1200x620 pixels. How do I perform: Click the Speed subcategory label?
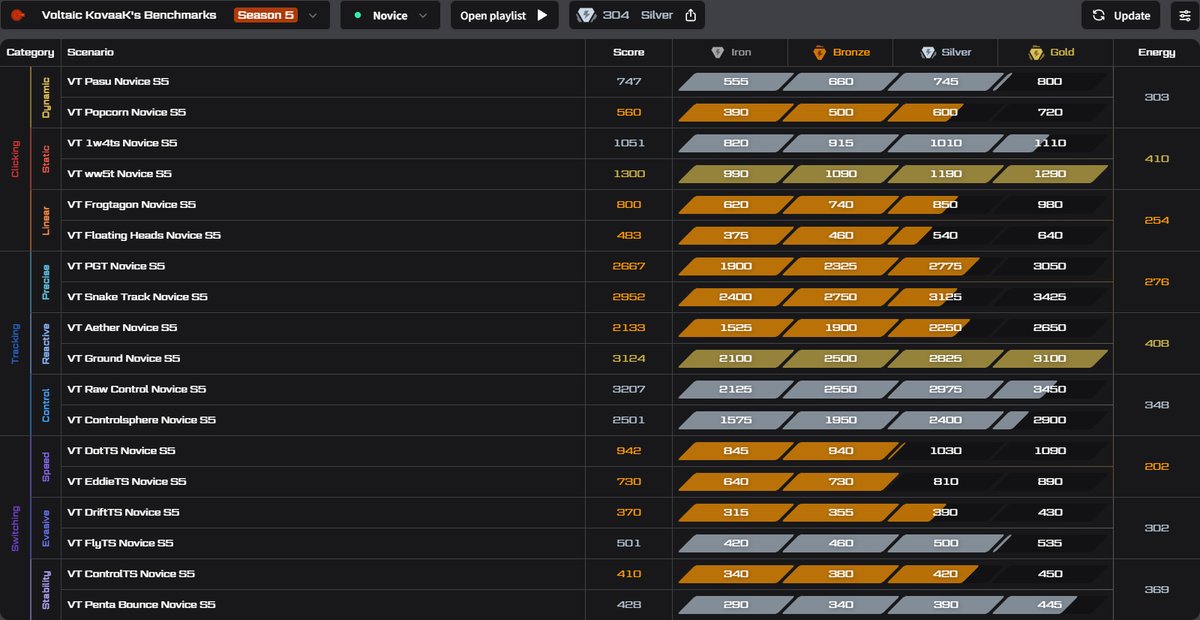click(x=46, y=466)
